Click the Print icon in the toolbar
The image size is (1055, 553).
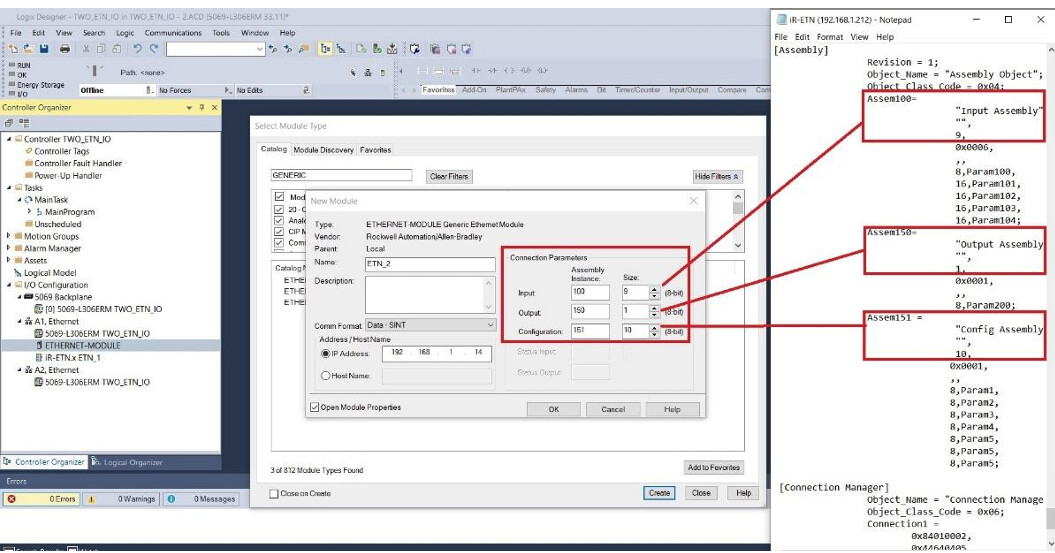[64, 48]
